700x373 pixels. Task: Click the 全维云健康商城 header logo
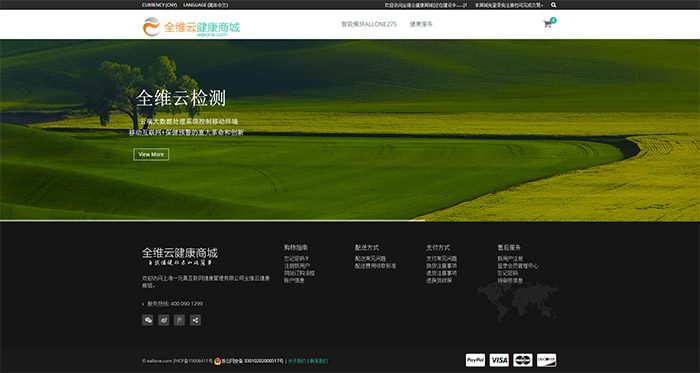point(191,27)
